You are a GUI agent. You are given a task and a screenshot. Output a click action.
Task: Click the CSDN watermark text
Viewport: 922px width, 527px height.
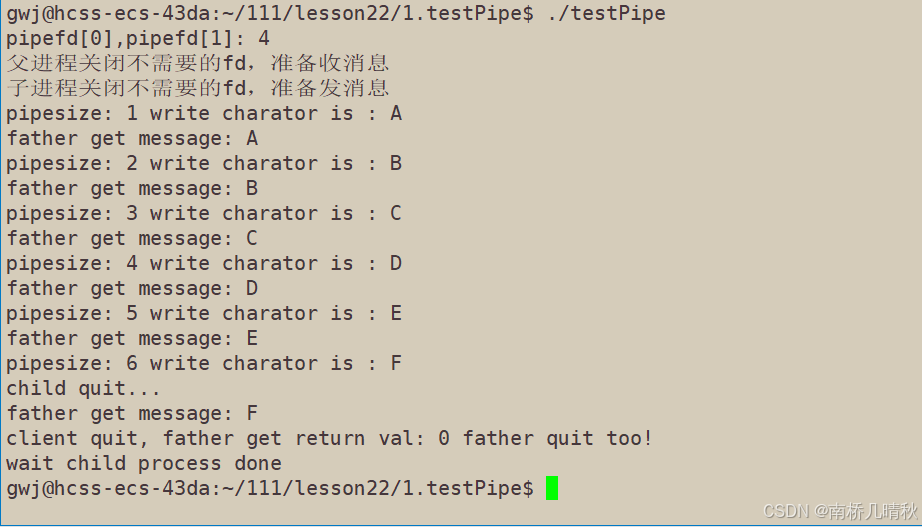[x=839, y=511]
